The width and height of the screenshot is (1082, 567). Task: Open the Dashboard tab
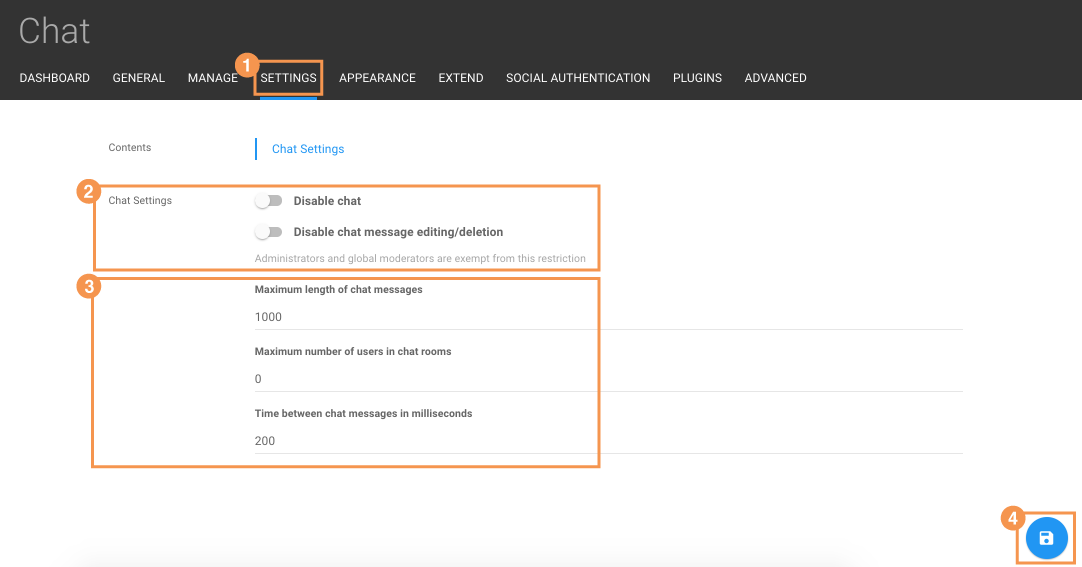(x=55, y=78)
